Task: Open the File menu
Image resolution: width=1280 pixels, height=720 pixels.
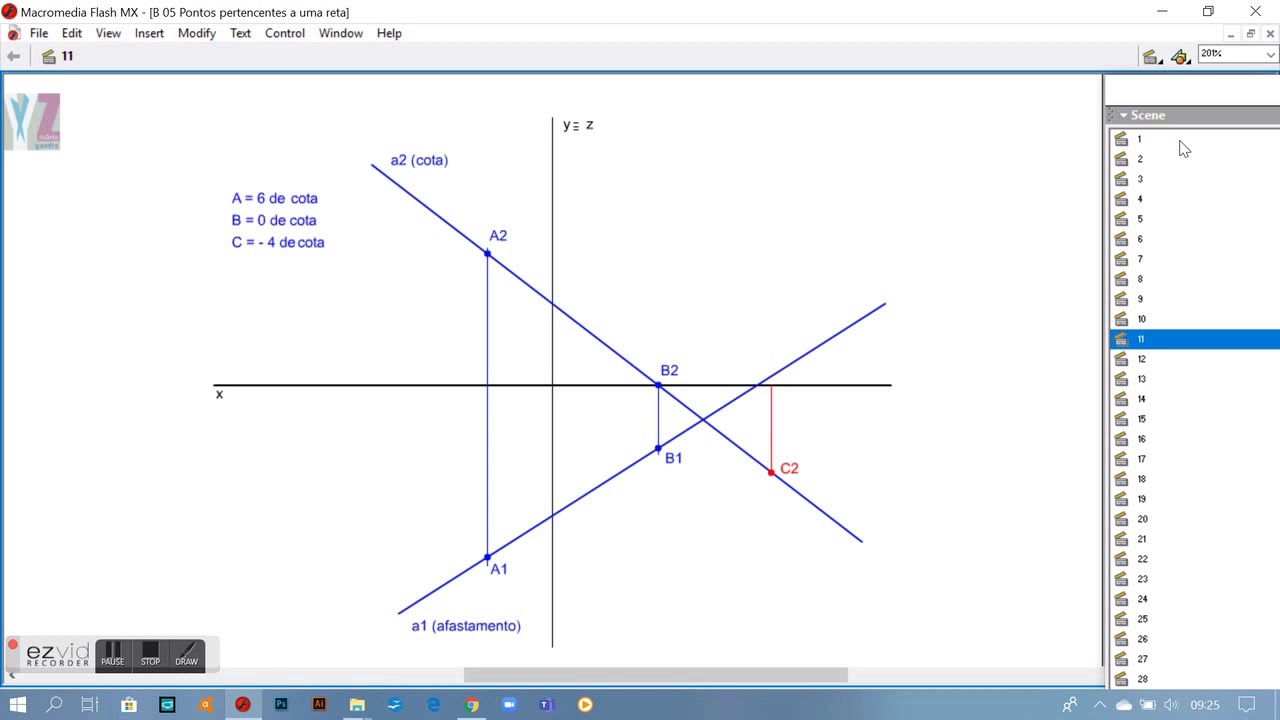Action: coord(39,33)
